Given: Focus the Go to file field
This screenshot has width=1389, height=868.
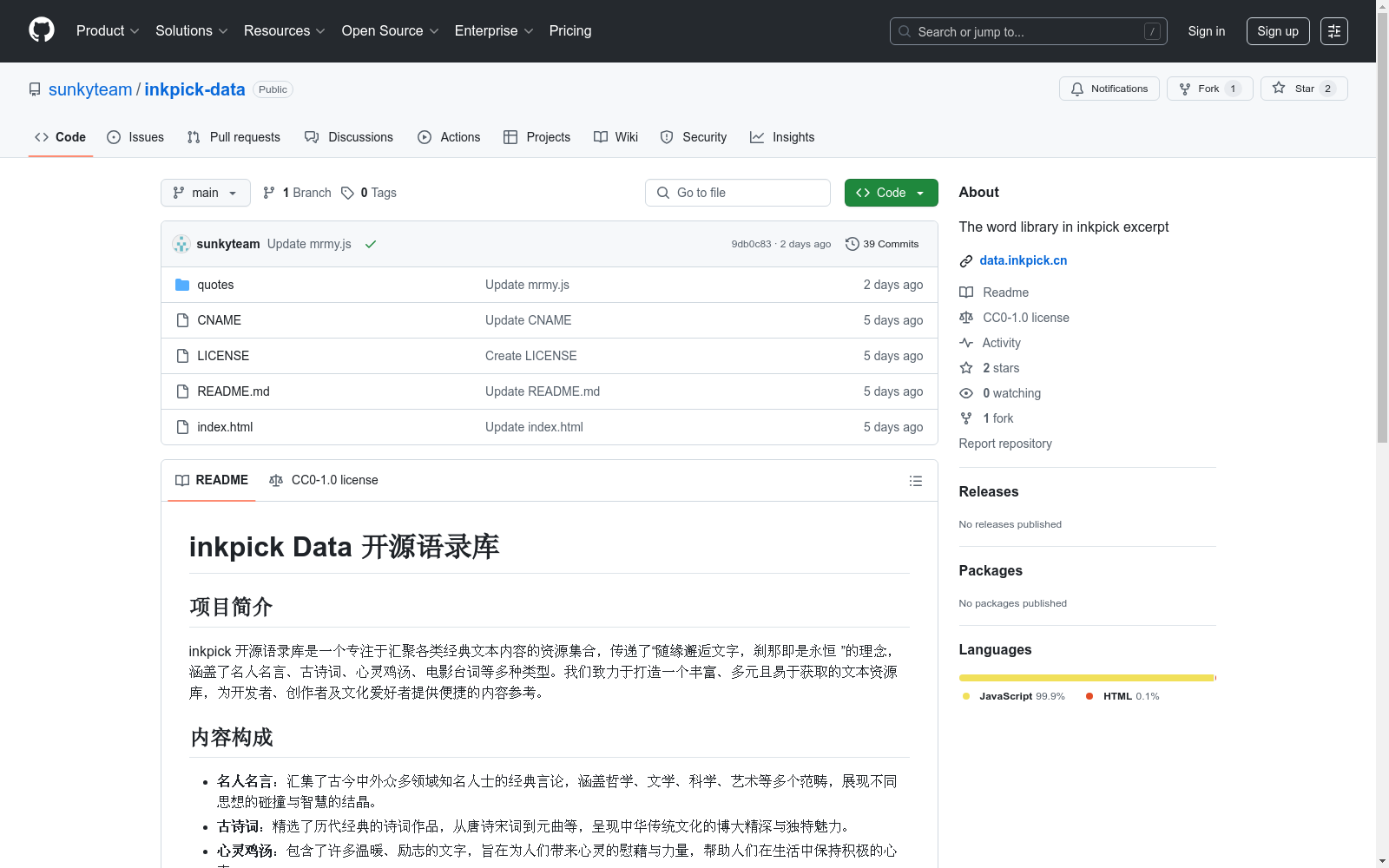Looking at the screenshot, I should 738,193.
